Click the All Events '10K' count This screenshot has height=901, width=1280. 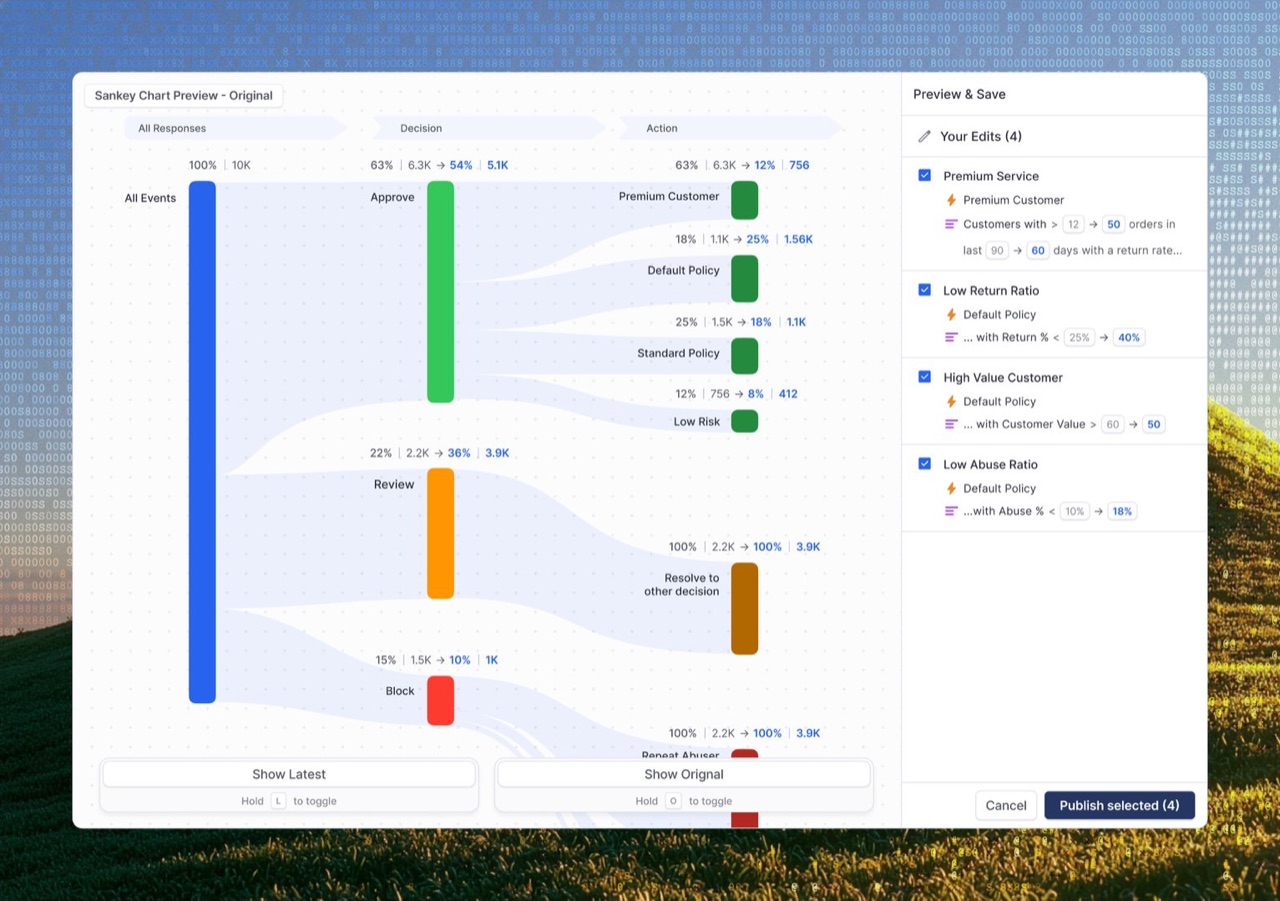click(241, 165)
